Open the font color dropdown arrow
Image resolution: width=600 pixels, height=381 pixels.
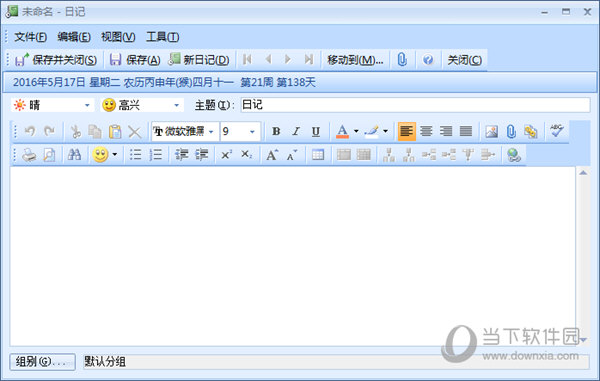pyautogui.click(x=356, y=132)
